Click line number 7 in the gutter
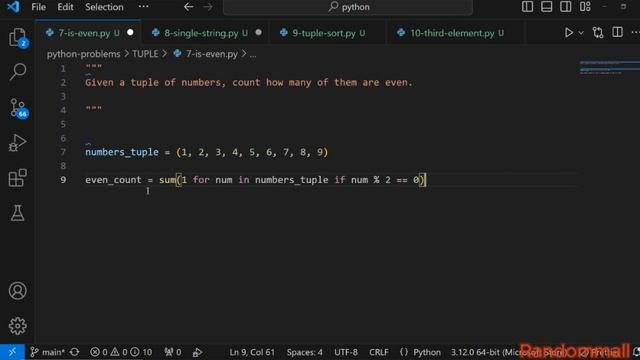 coord(63,152)
